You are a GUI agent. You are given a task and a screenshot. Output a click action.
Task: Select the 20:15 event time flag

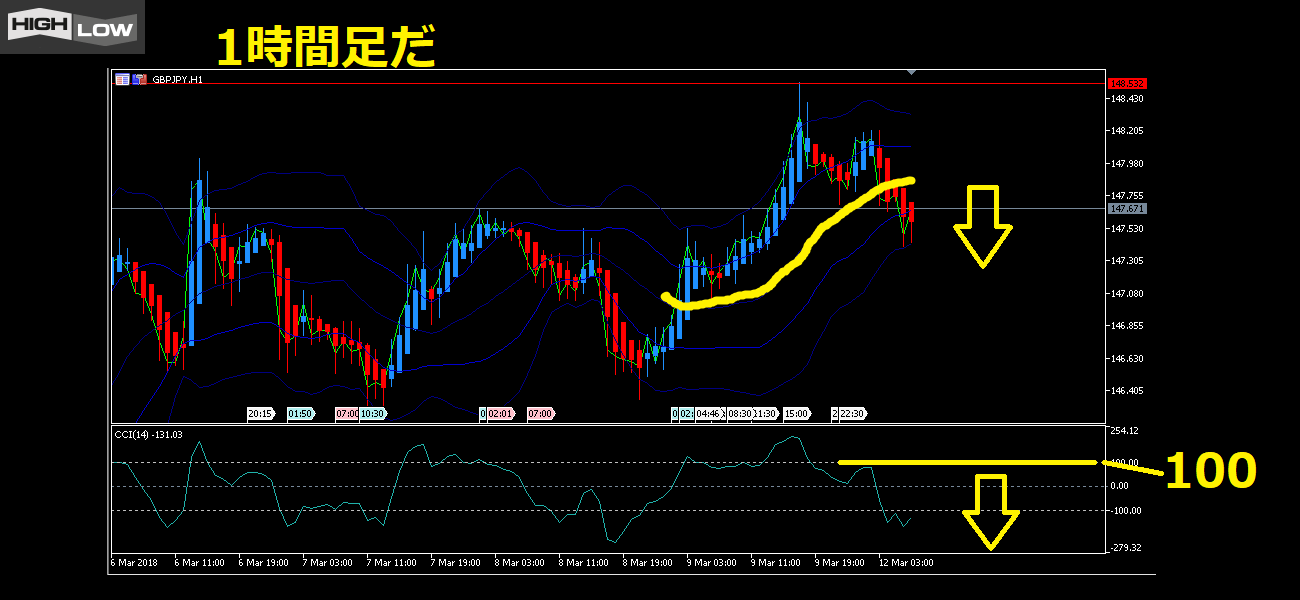[261, 413]
